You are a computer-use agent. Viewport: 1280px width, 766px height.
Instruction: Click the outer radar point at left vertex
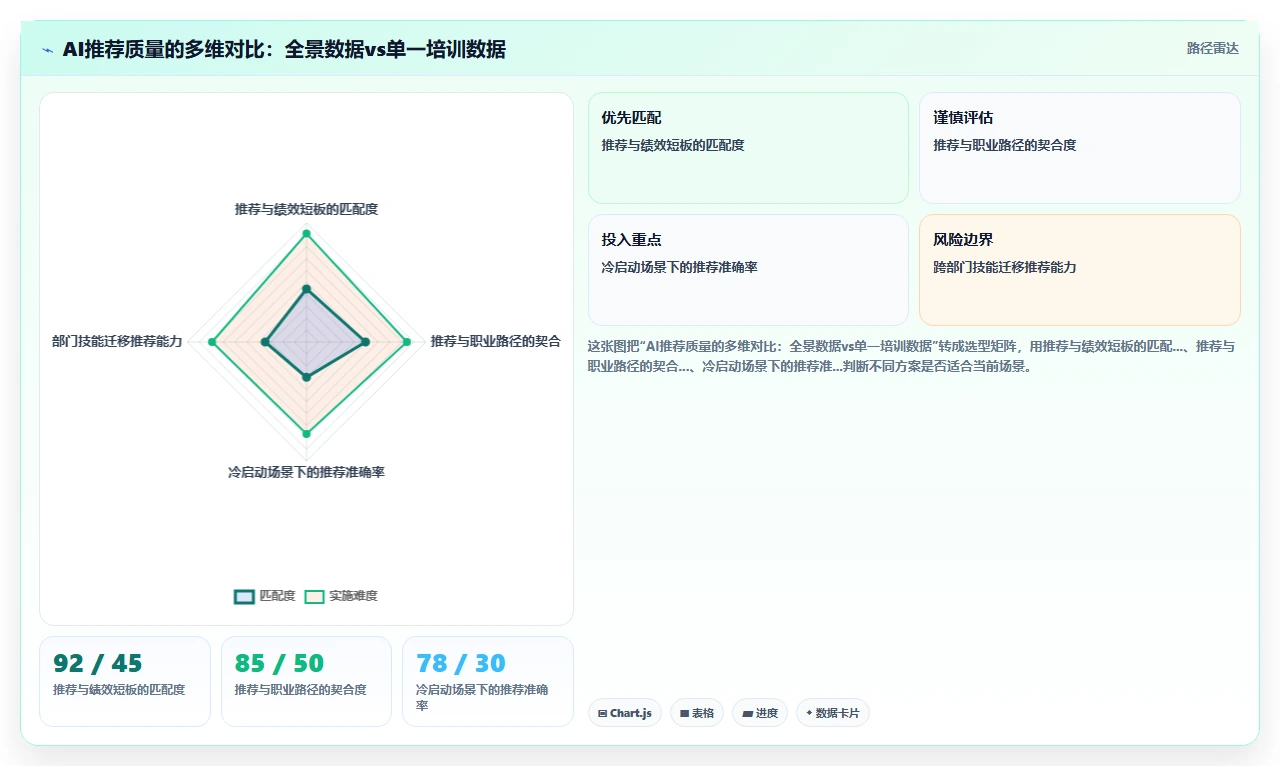click(211, 342)
